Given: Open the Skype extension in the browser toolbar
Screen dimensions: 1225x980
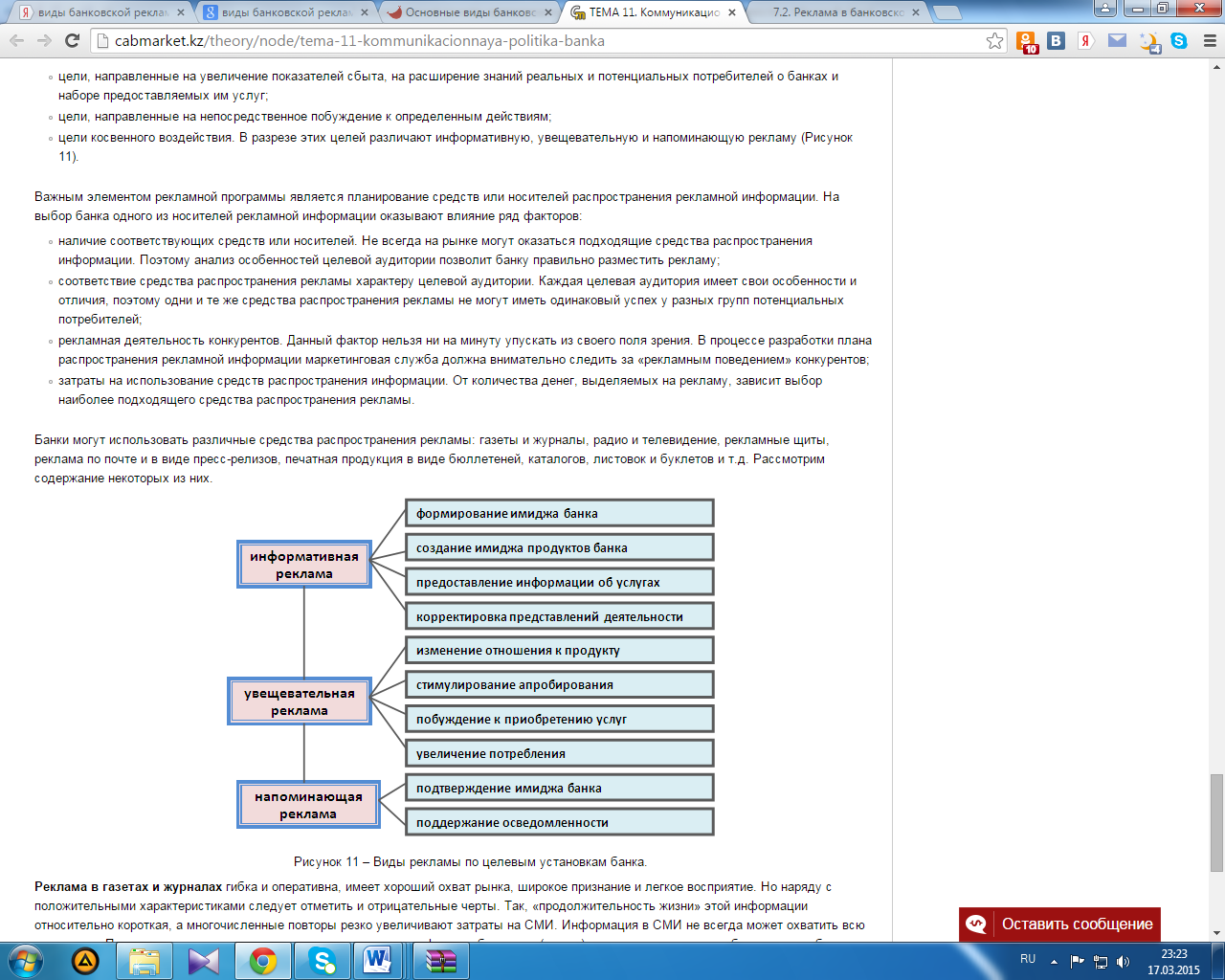Looking at the screenshot, I should [x=1179, y=40].
